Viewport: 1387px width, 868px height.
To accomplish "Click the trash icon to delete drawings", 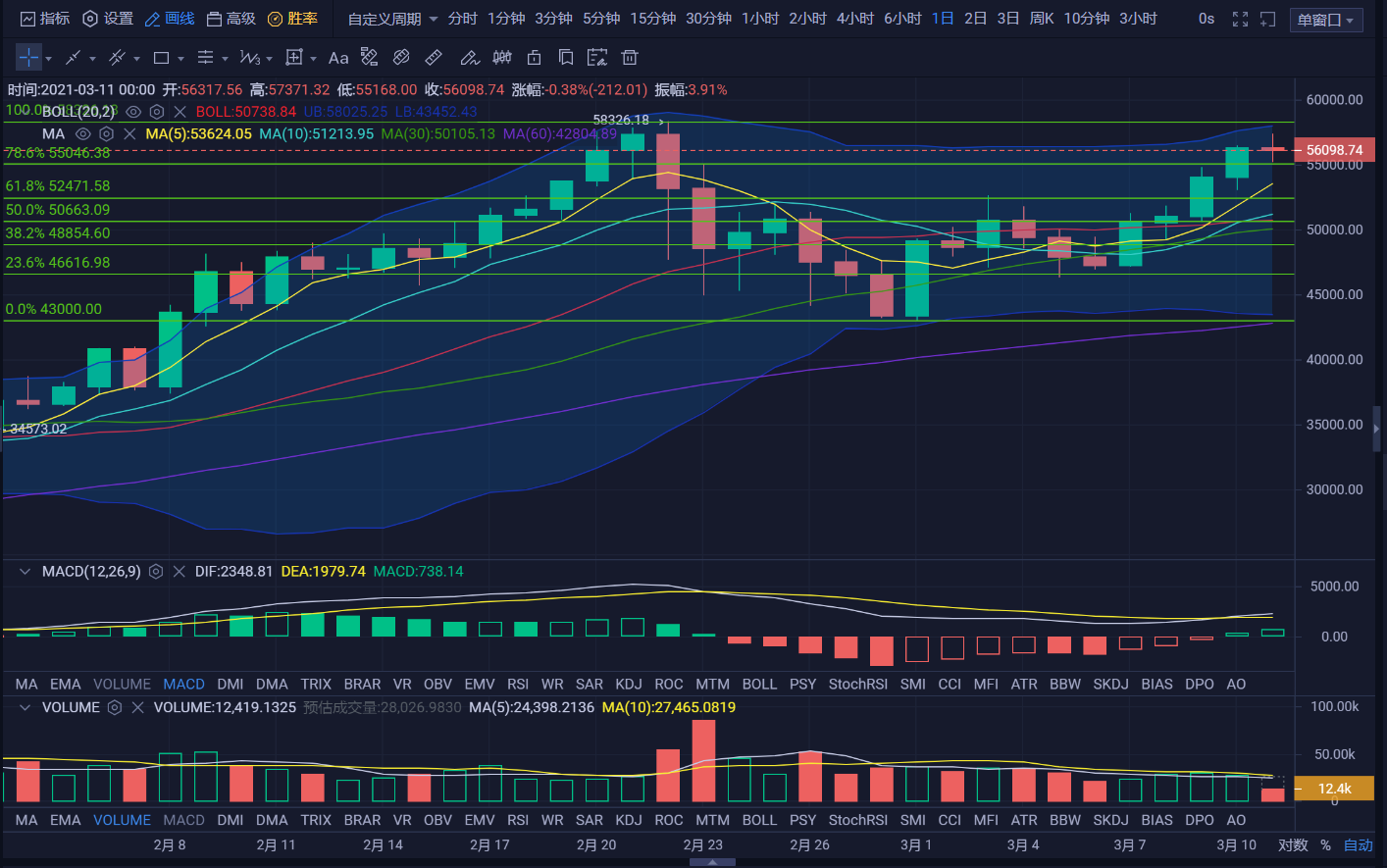I will (x=630, y=58).
